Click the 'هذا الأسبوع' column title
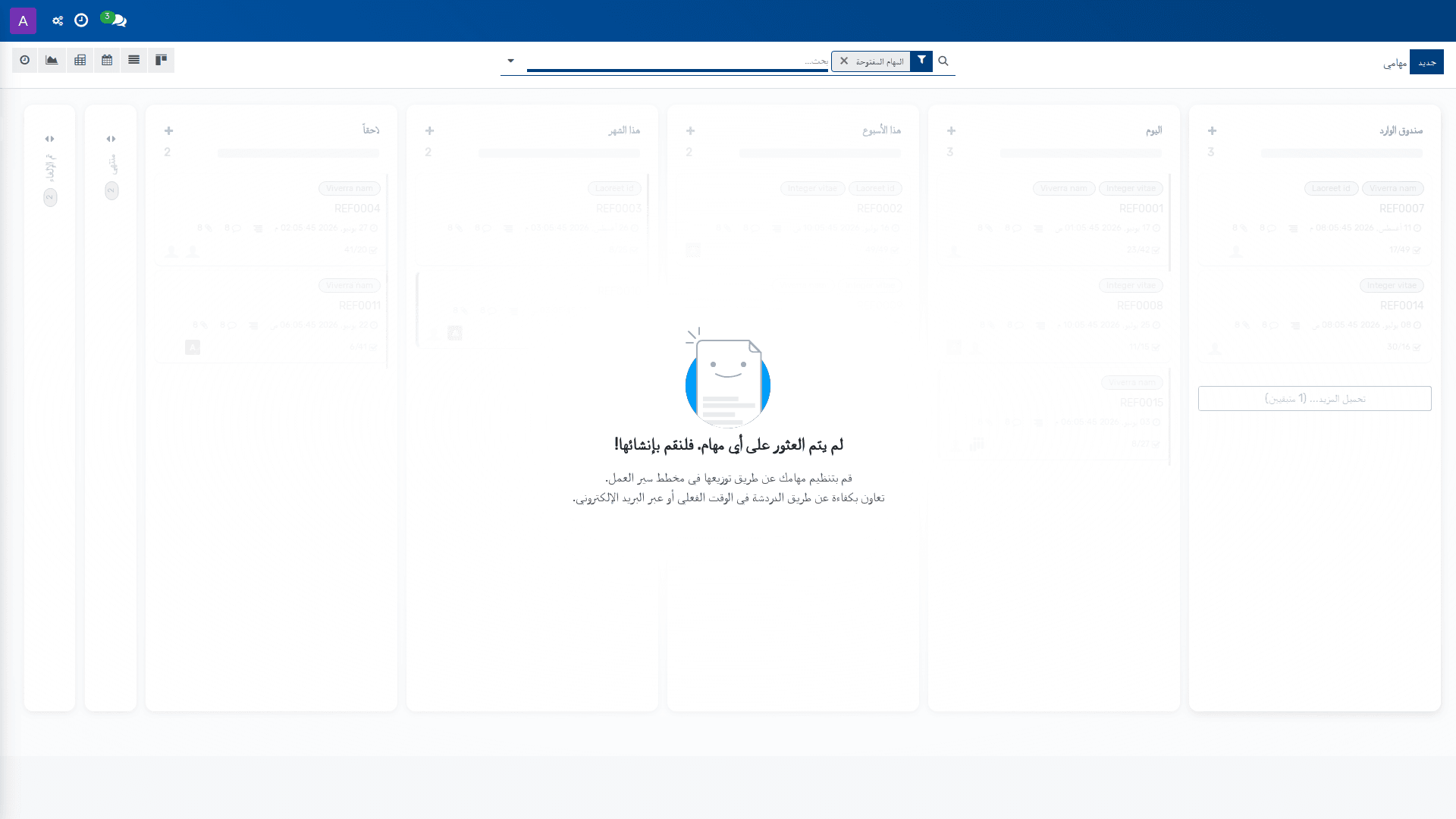Screen dimensions: 1456x819 (881, 130)
